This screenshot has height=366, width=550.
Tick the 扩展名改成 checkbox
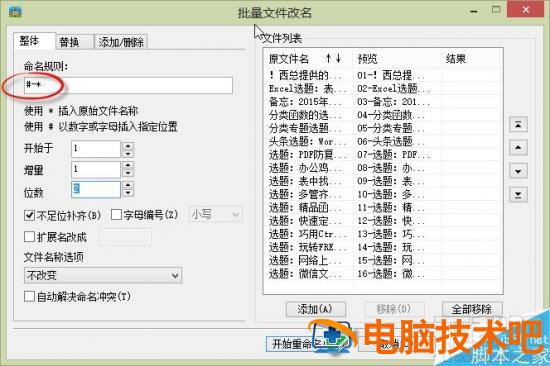[x=29, y=237]
